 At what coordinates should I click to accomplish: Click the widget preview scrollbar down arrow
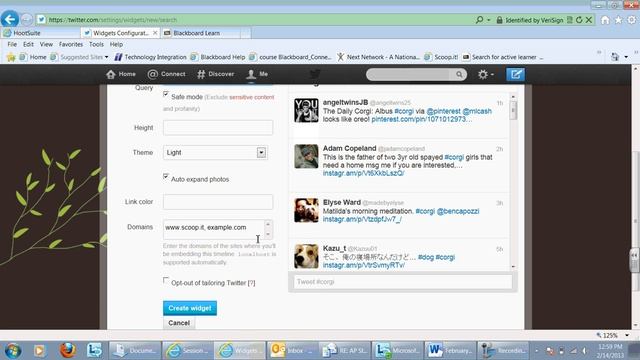(x=513, y=267)
